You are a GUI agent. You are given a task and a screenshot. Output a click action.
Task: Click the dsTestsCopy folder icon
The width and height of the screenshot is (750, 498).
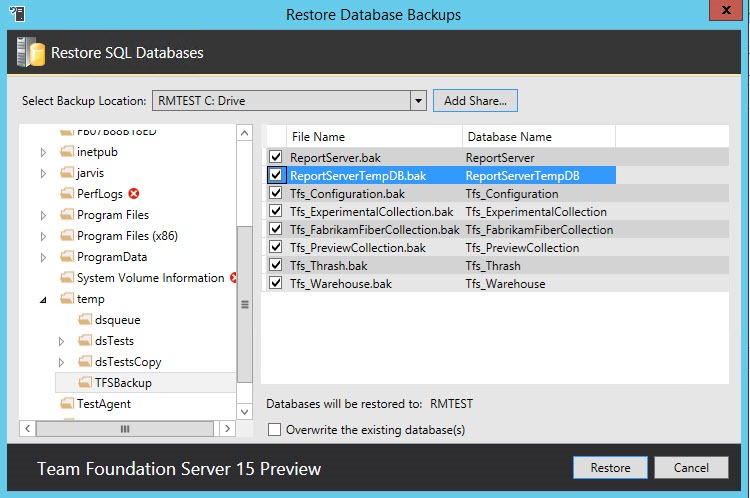[x=85, y=362]
